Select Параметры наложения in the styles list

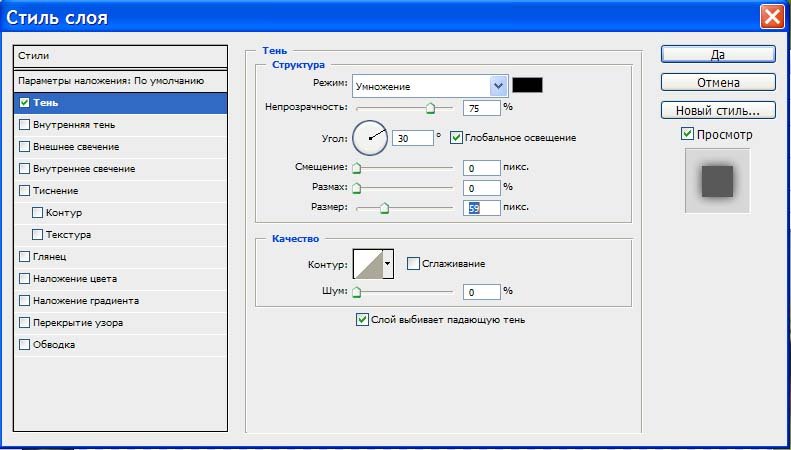pos(110,80)
